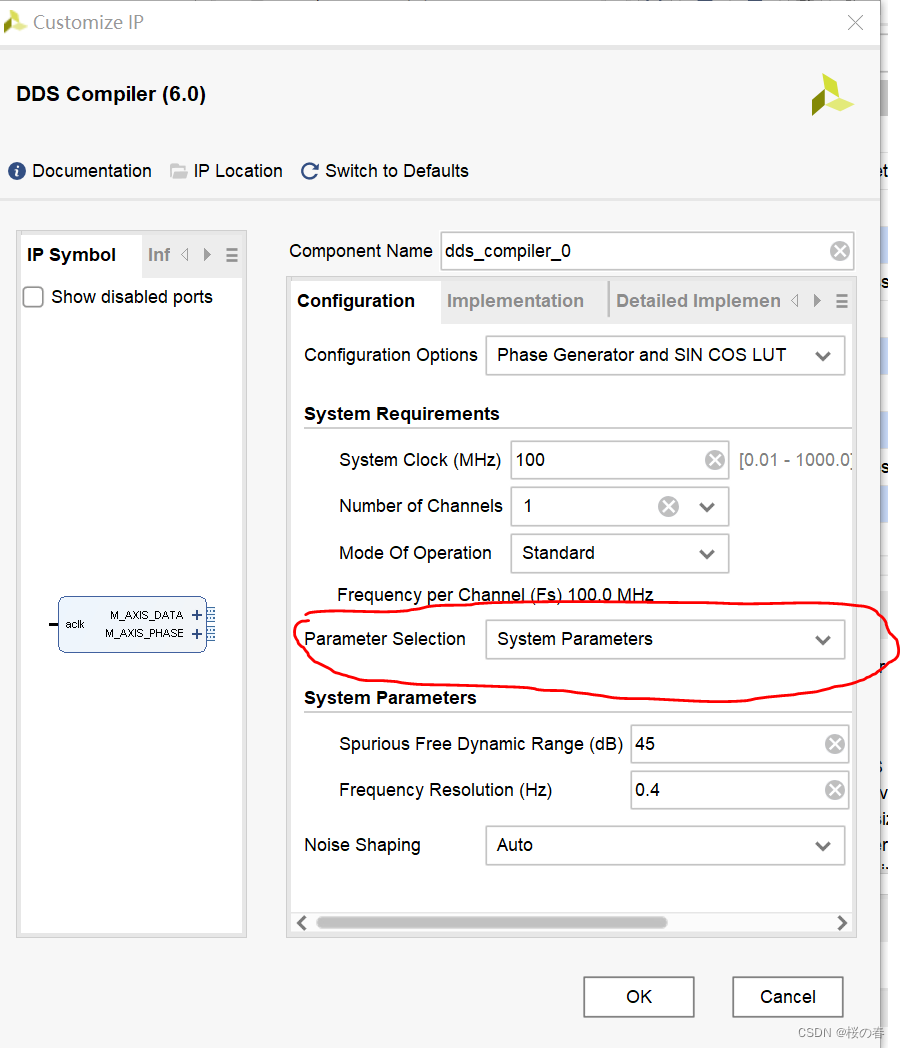Click the System Requirements heading
900x1048 pixels.
coord(402,414)
